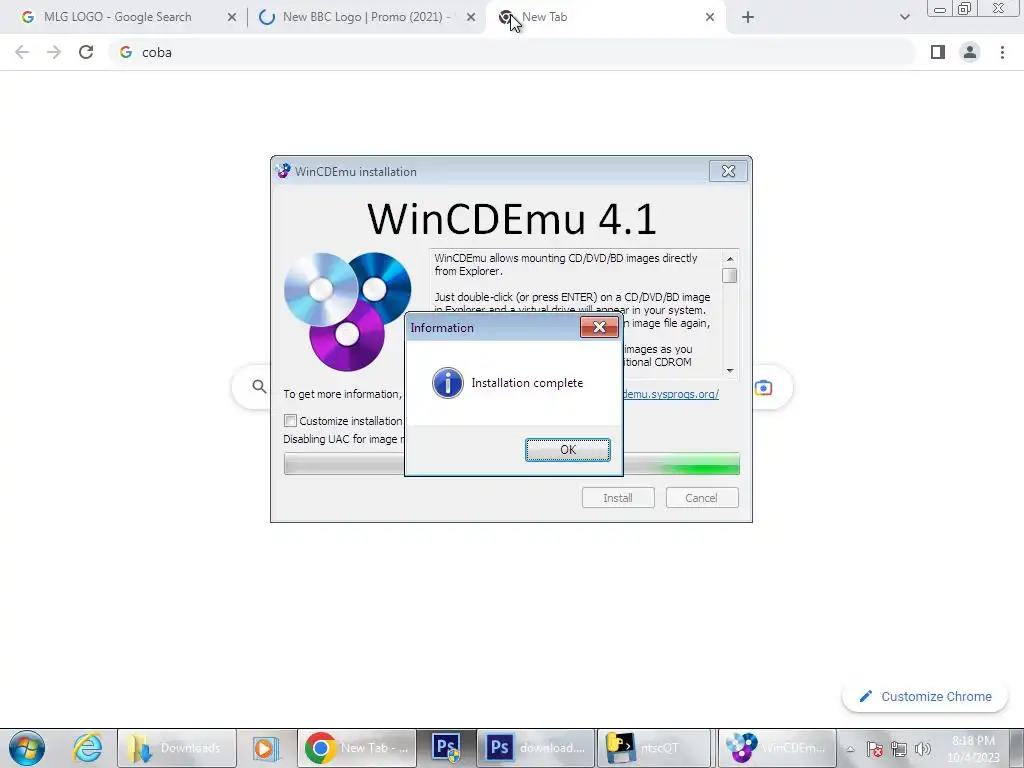The image size is (1024, 768).
Task: Restore down the Chrome window
Action: (965, 9)
